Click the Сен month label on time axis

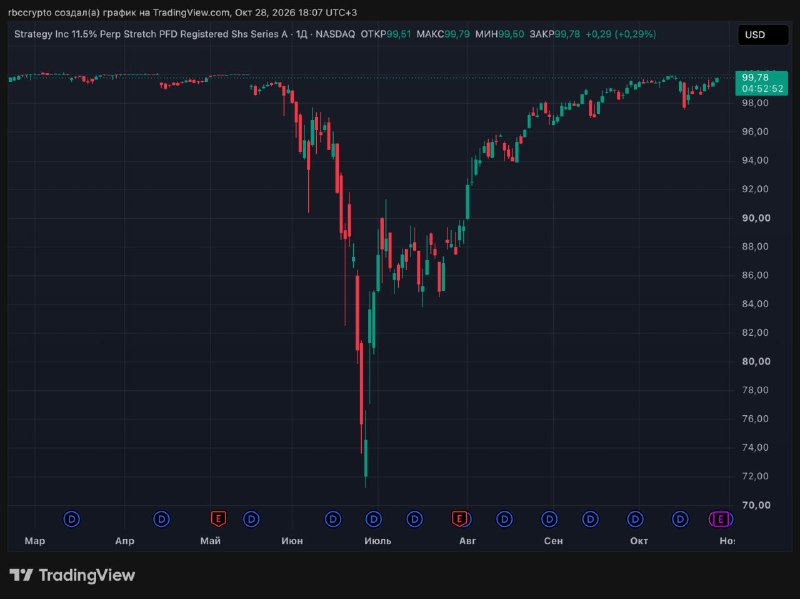tap(553, 541)
